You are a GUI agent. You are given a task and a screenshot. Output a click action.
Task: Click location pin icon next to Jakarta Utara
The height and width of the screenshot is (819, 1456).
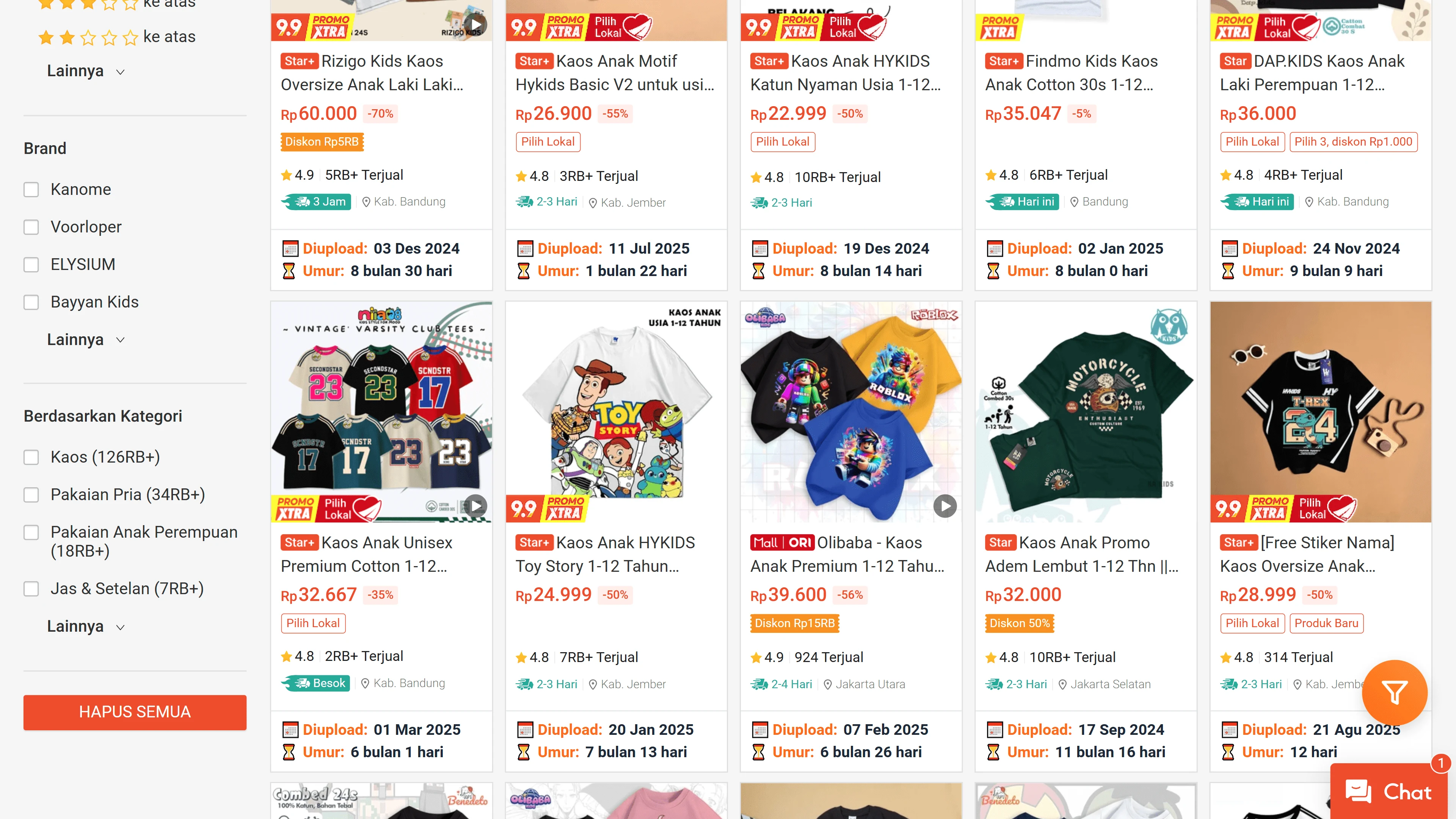827,684
